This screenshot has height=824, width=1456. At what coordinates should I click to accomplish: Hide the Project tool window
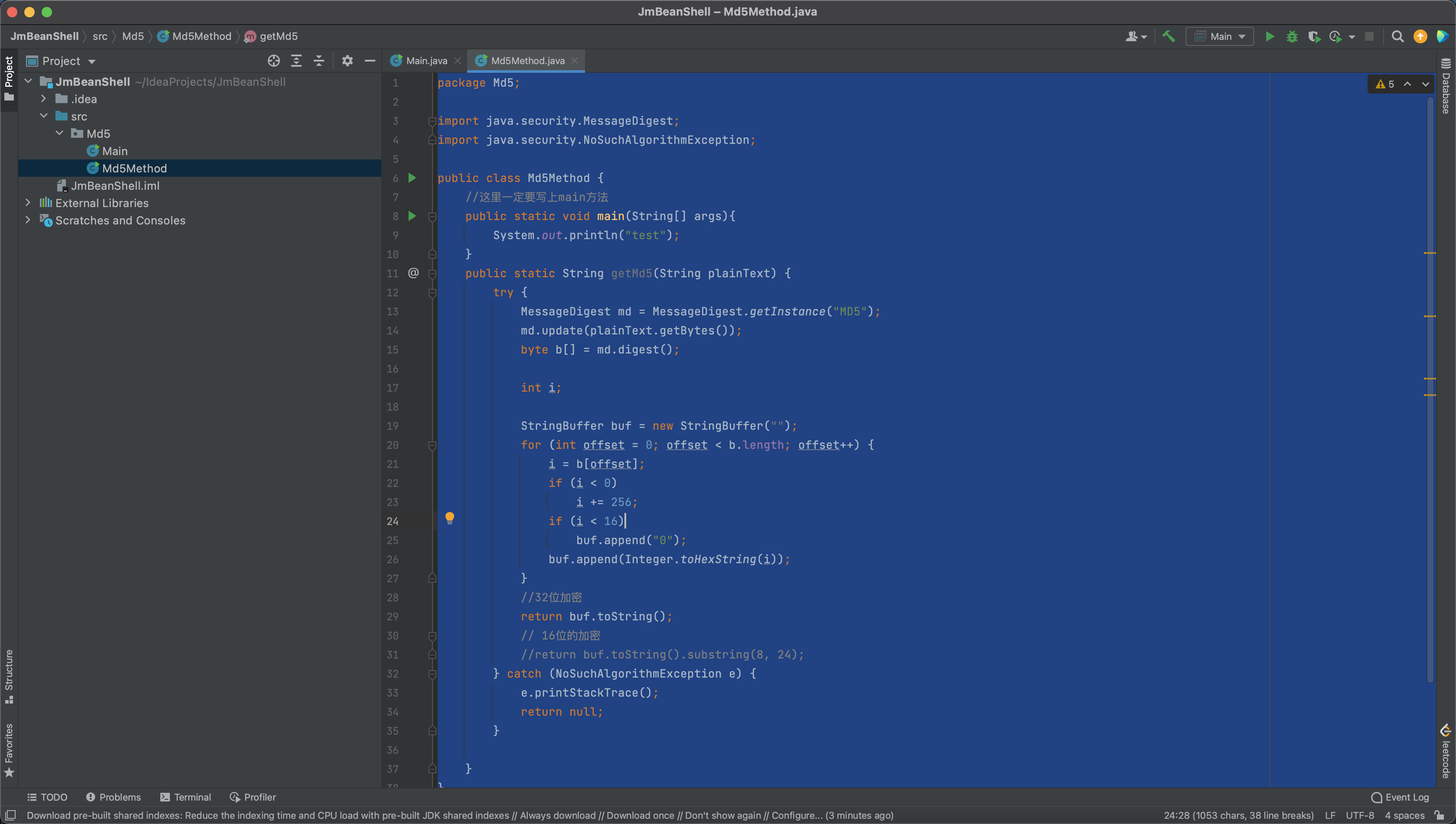[370, 61]
